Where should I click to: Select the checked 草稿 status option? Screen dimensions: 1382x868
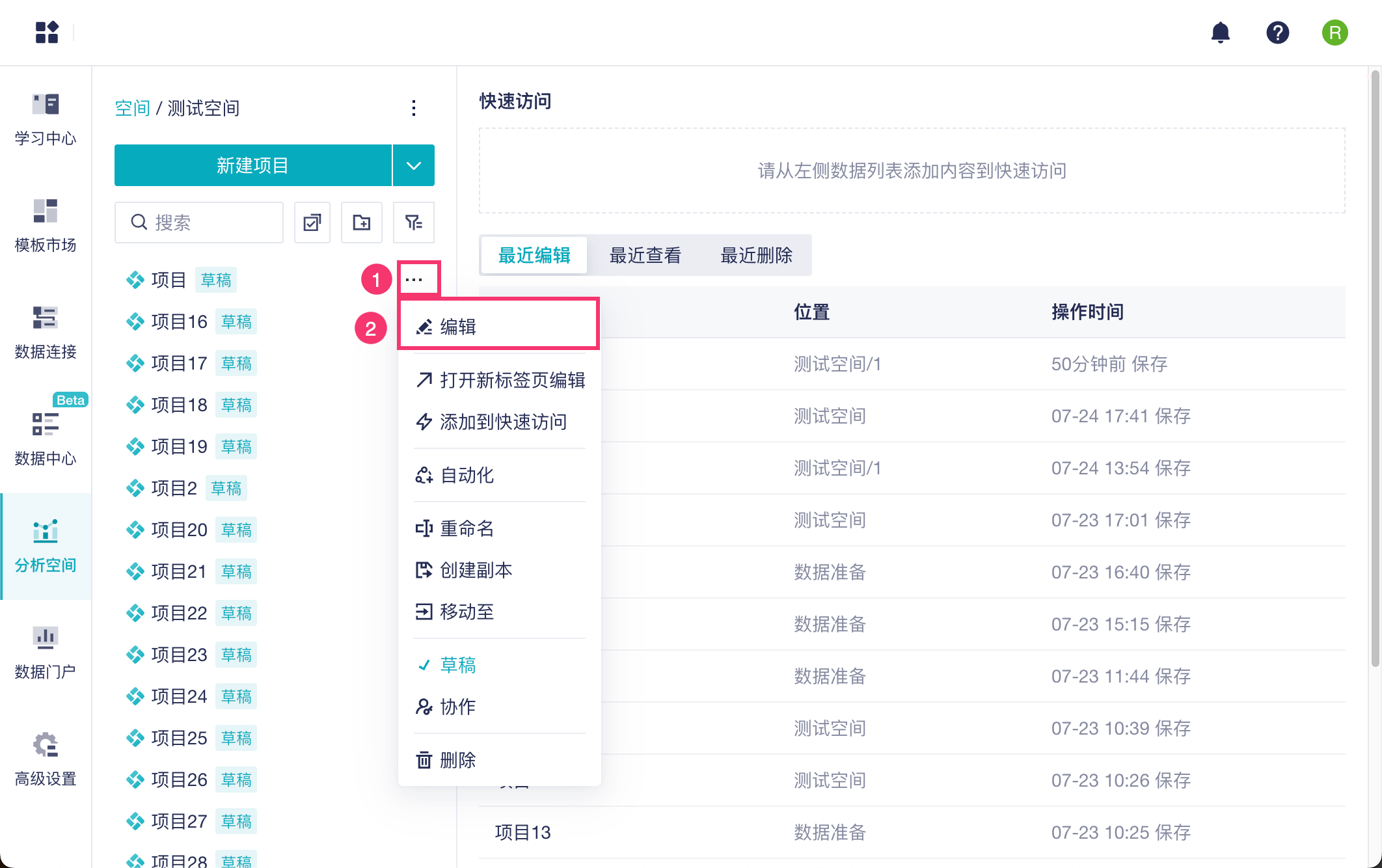(457, 665)
